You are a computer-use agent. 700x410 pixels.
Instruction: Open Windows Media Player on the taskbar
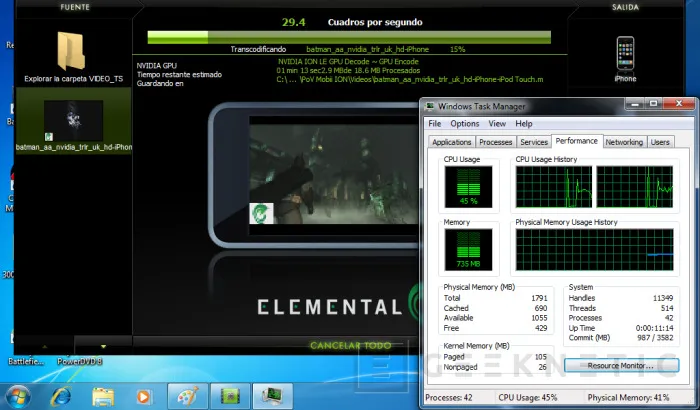point(144,397)
